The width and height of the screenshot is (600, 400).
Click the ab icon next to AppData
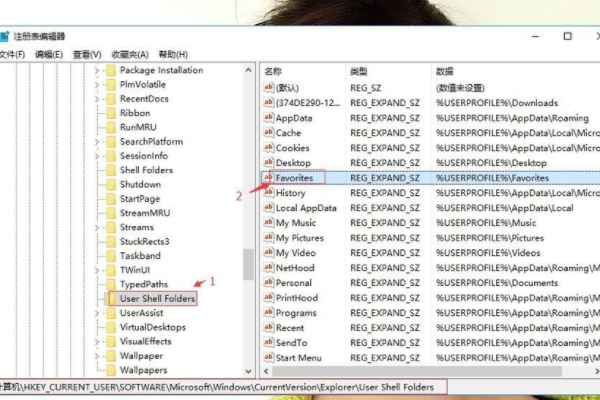268,117
